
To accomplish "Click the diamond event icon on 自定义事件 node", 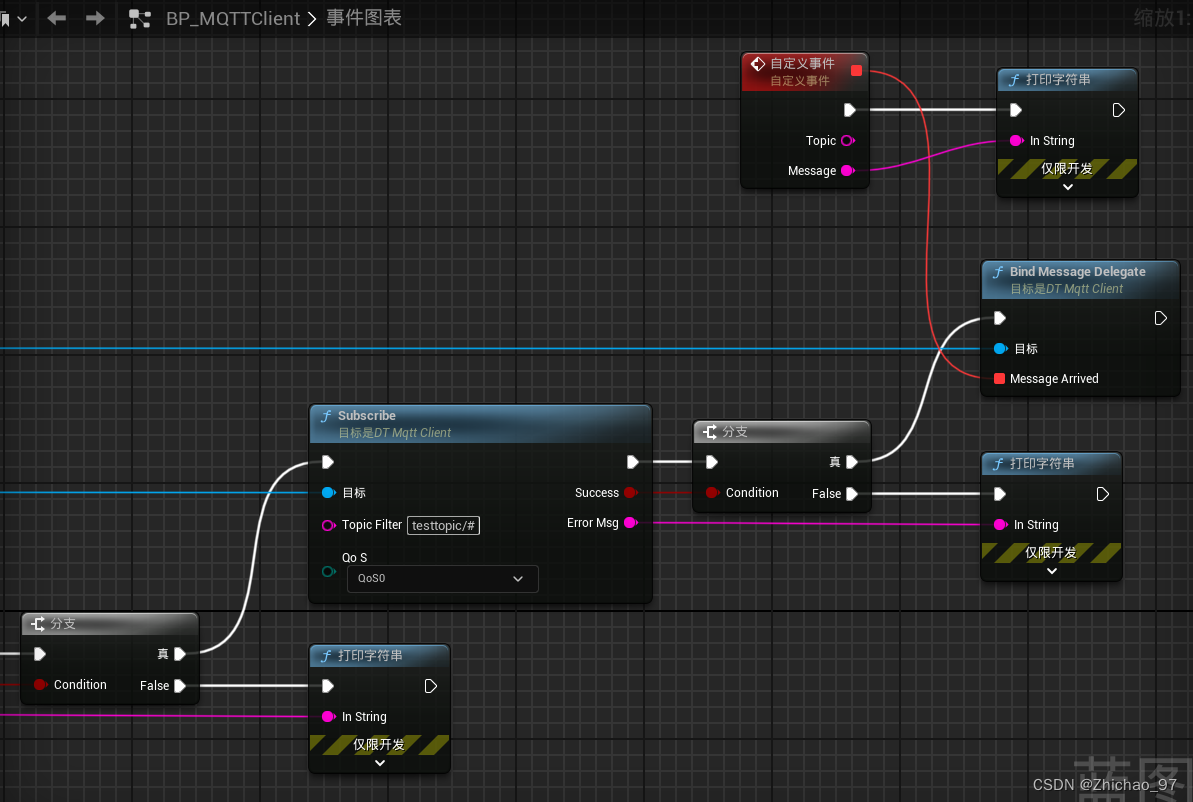I will coord(759,63).
